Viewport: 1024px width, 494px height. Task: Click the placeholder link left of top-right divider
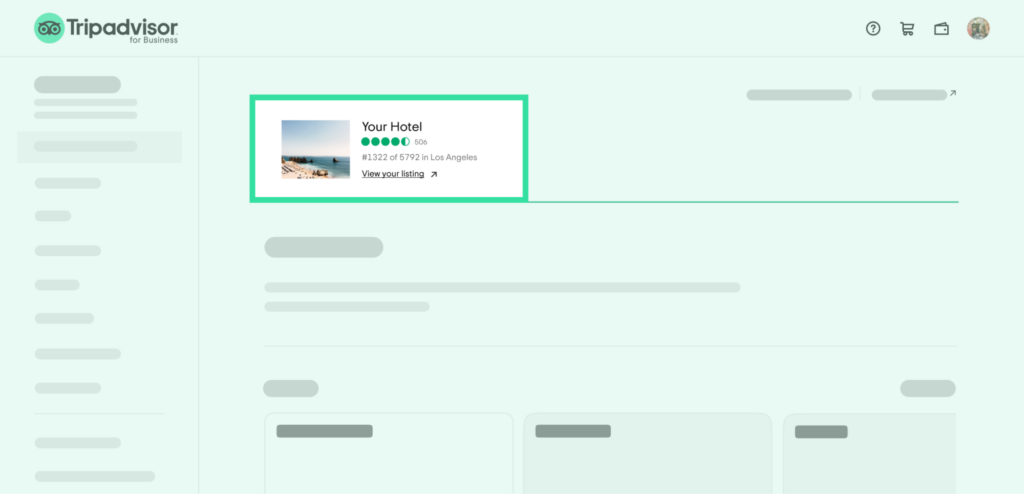tap(799, 95)
